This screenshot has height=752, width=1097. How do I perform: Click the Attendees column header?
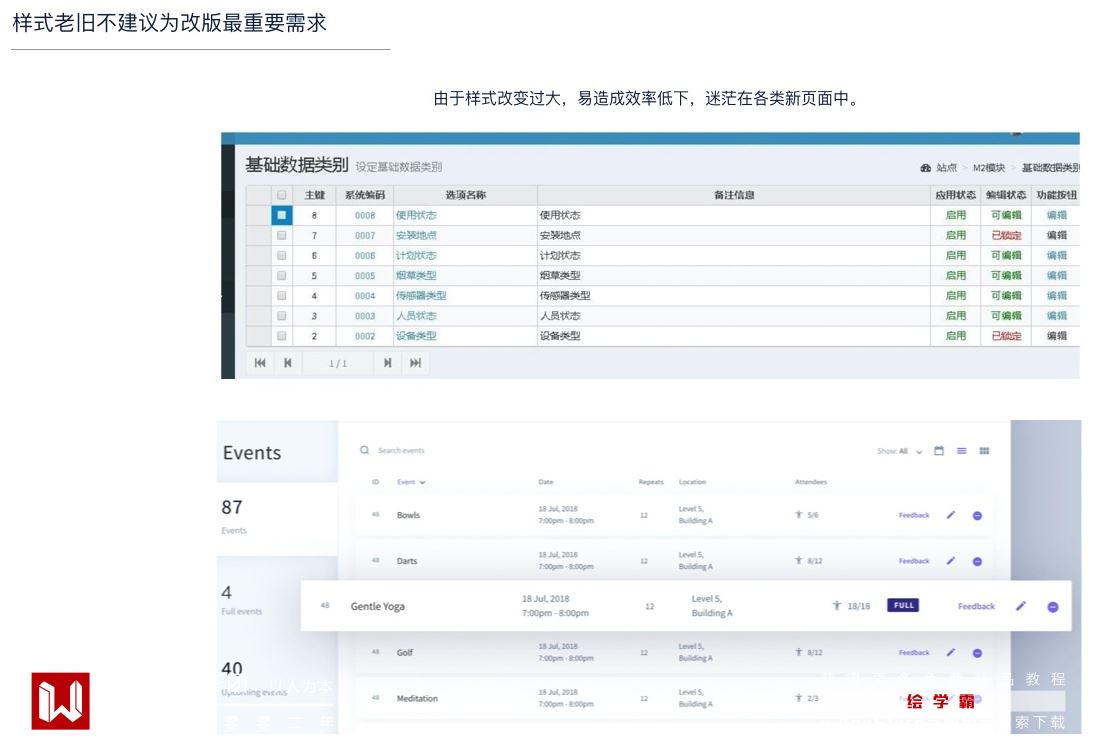(x=810, y=482)
